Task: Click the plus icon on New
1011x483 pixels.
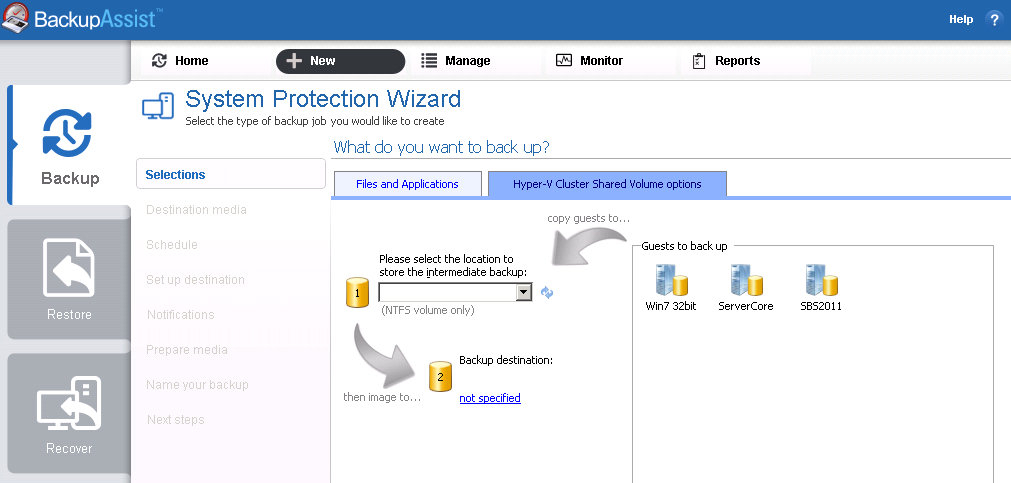Action: [x=294, y=61]
